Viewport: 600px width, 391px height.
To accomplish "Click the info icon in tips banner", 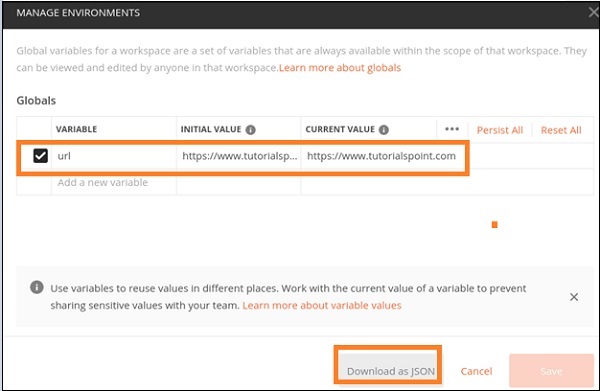I will pos(37,287).
